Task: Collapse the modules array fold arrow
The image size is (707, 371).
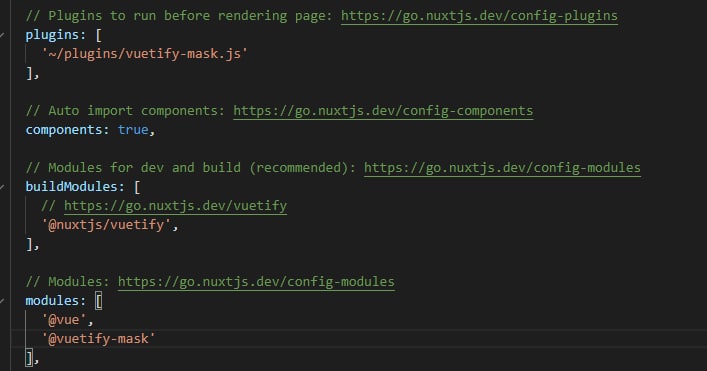Action: tap(2, 301)
